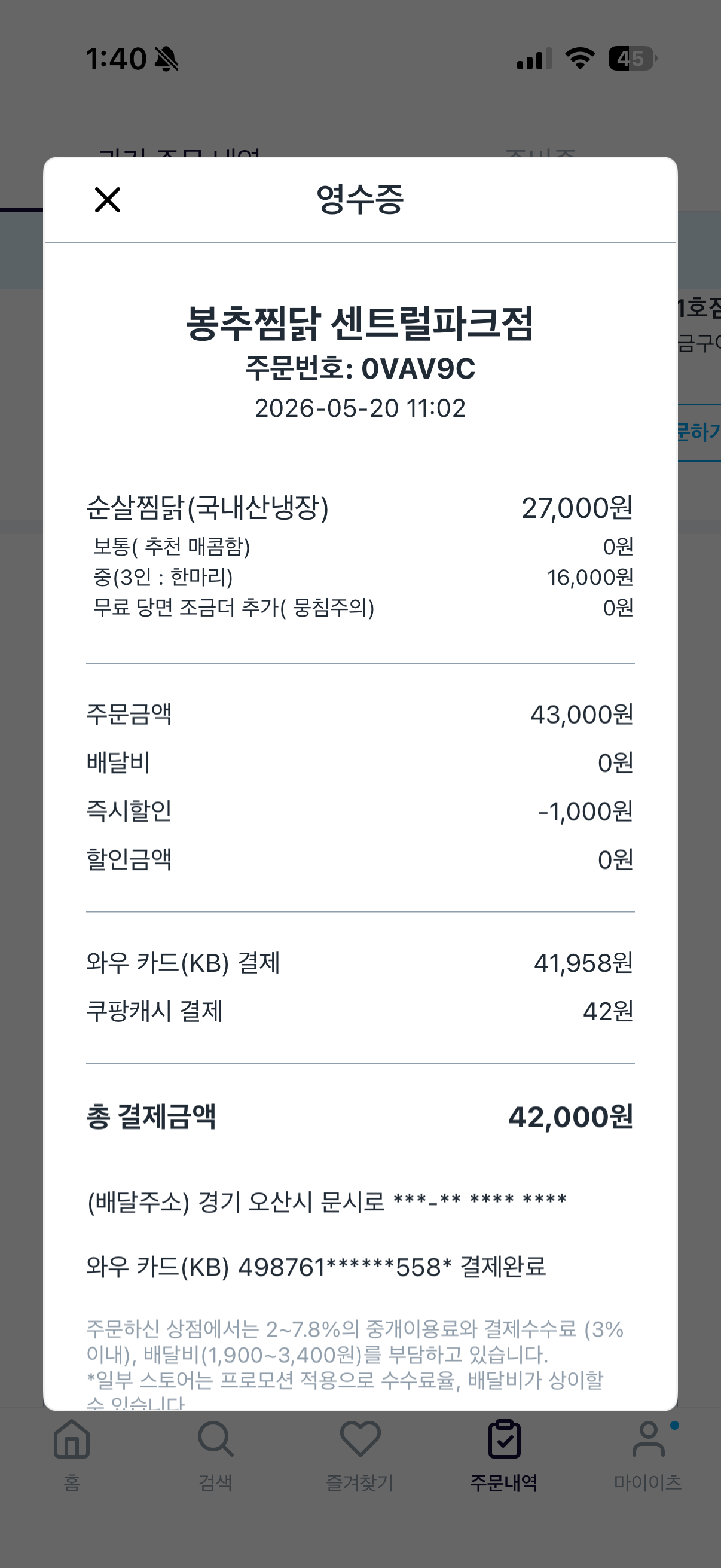Tap the cellular signal bars icon
This screenshot has width=721, height=1568.
[534, 59]
